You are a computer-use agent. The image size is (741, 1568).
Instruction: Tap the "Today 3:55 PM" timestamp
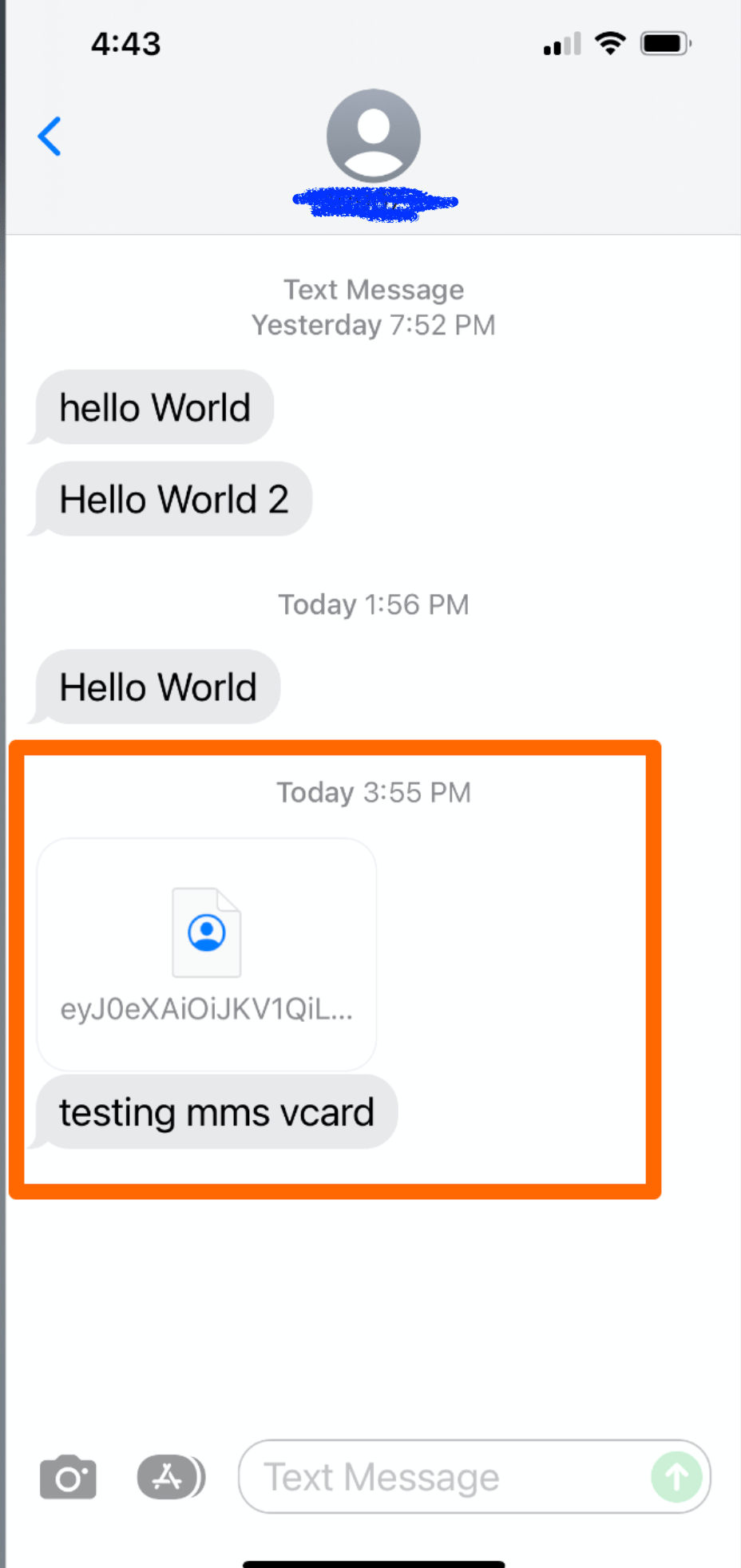click(374, 792)
